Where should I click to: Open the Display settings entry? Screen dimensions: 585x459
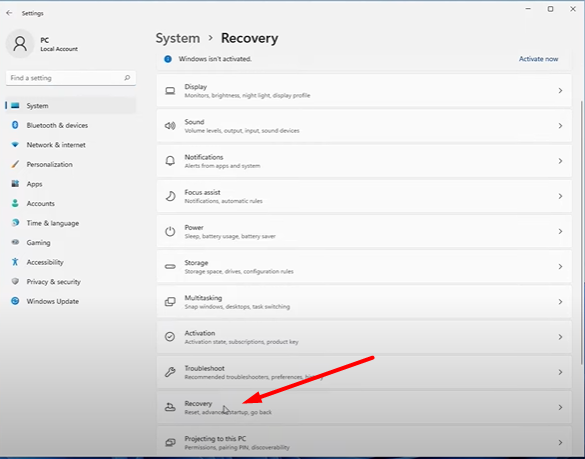point(364,91)
